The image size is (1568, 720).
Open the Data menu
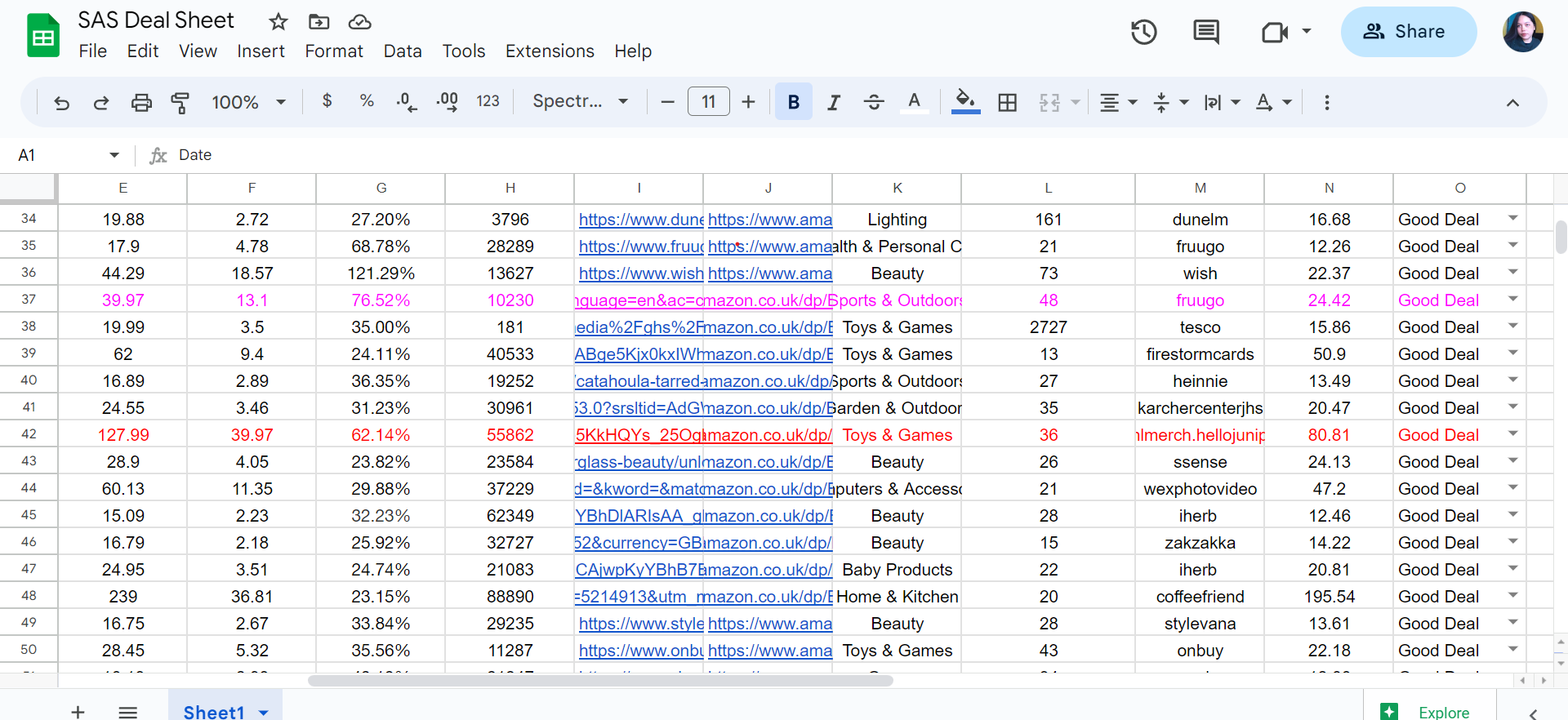tap(403, 51)
